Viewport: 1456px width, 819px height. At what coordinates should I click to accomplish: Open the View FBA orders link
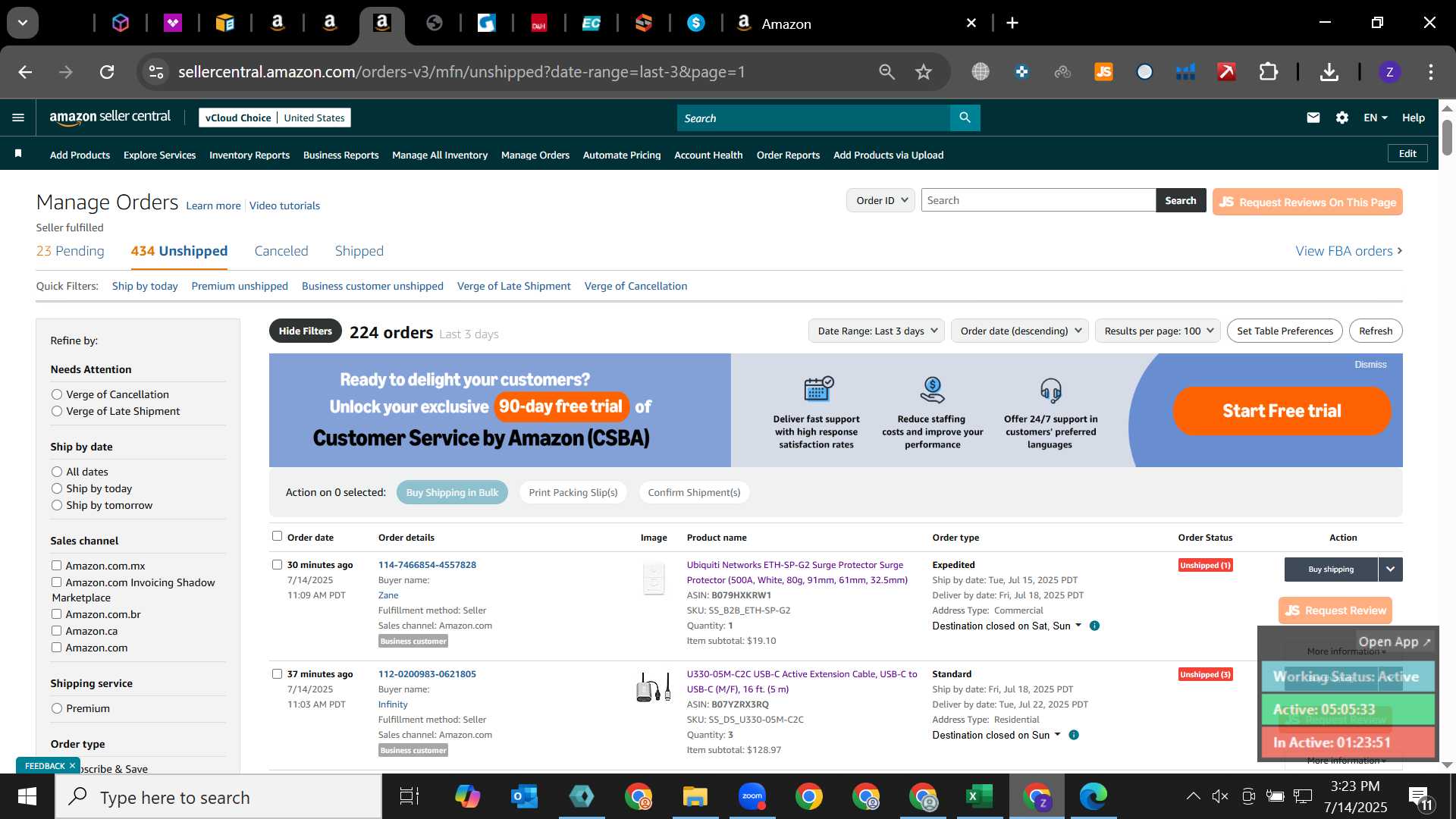coord(1348,251)
